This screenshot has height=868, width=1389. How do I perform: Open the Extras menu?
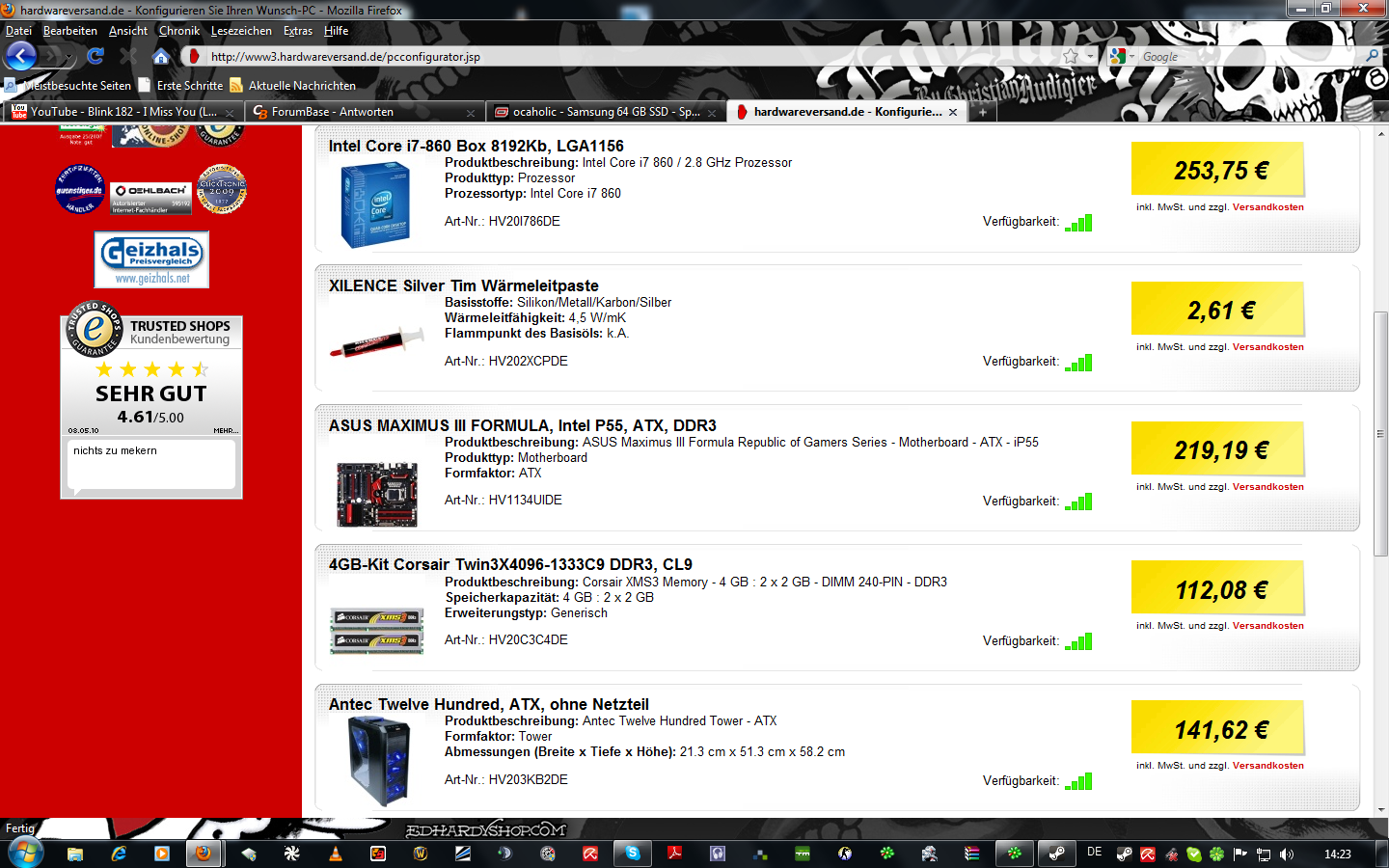(298, 31)
